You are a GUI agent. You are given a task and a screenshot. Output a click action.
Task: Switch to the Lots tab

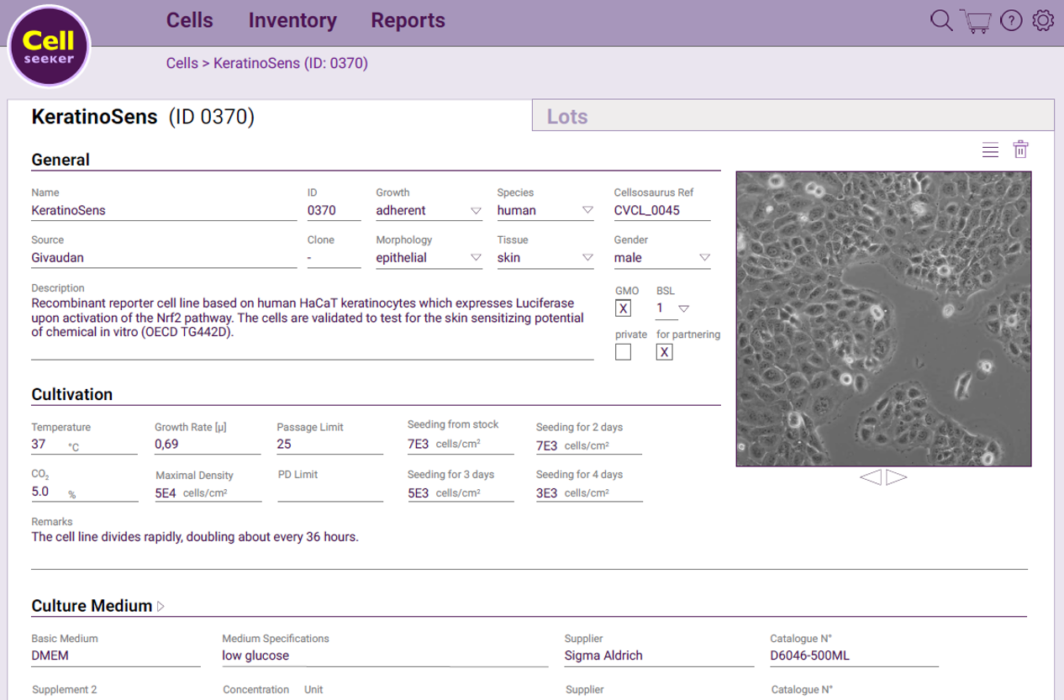[x=567, y=116]
